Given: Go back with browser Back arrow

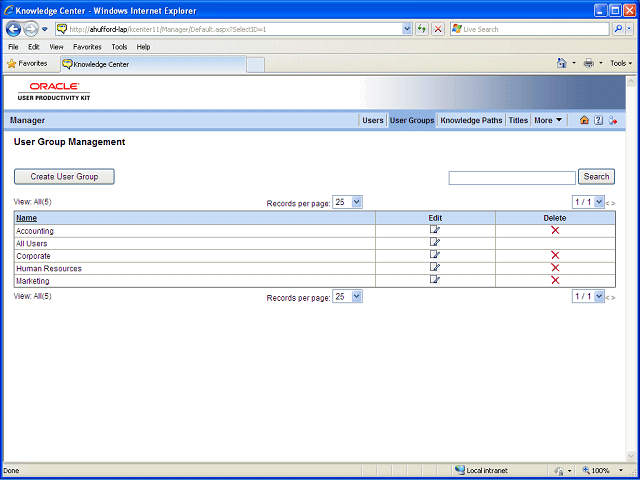Looking at the screenshot, I should pyautogui.click(x=13, y=29).
